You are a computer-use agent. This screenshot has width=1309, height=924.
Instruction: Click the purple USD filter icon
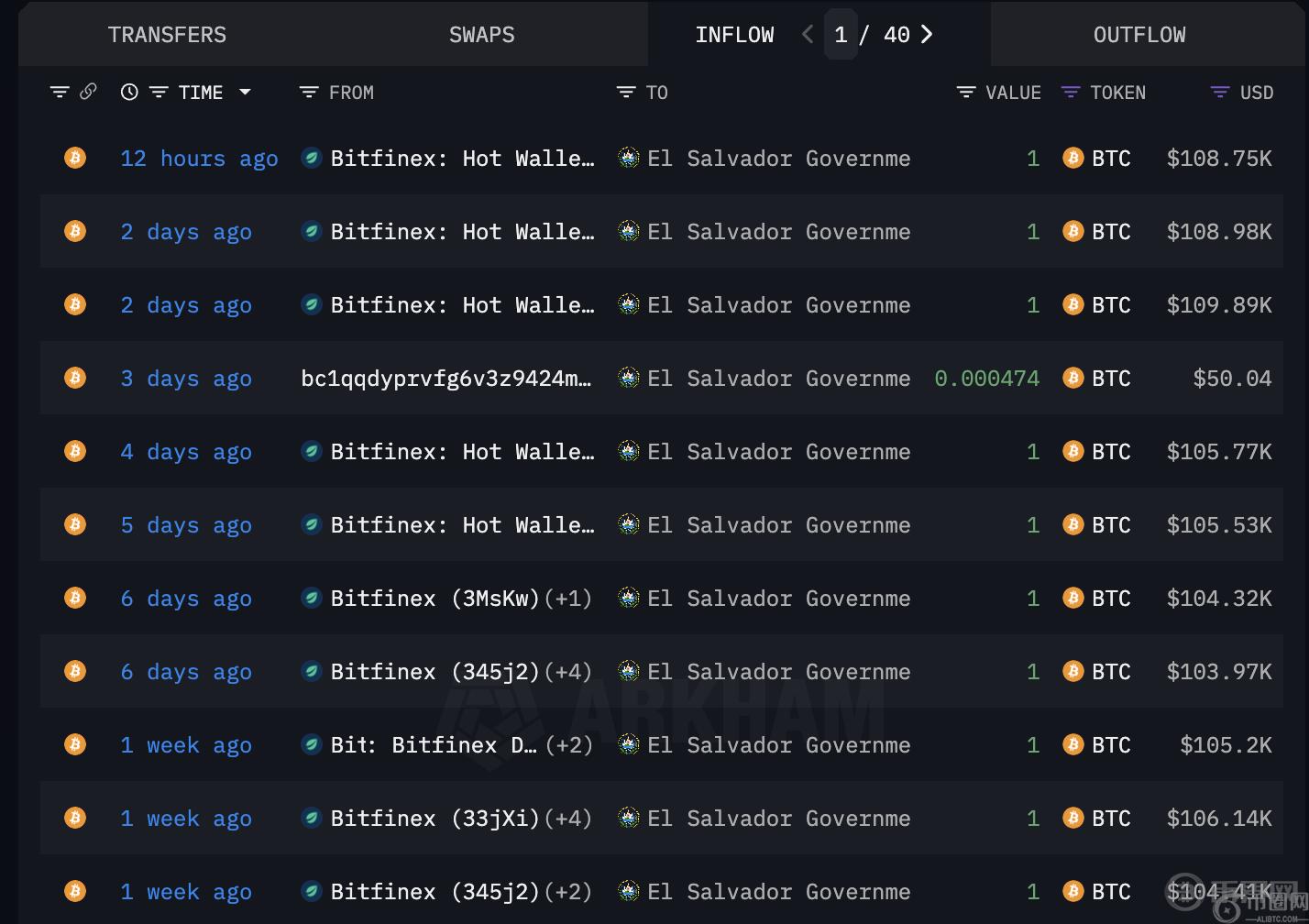pos(1219,93)
